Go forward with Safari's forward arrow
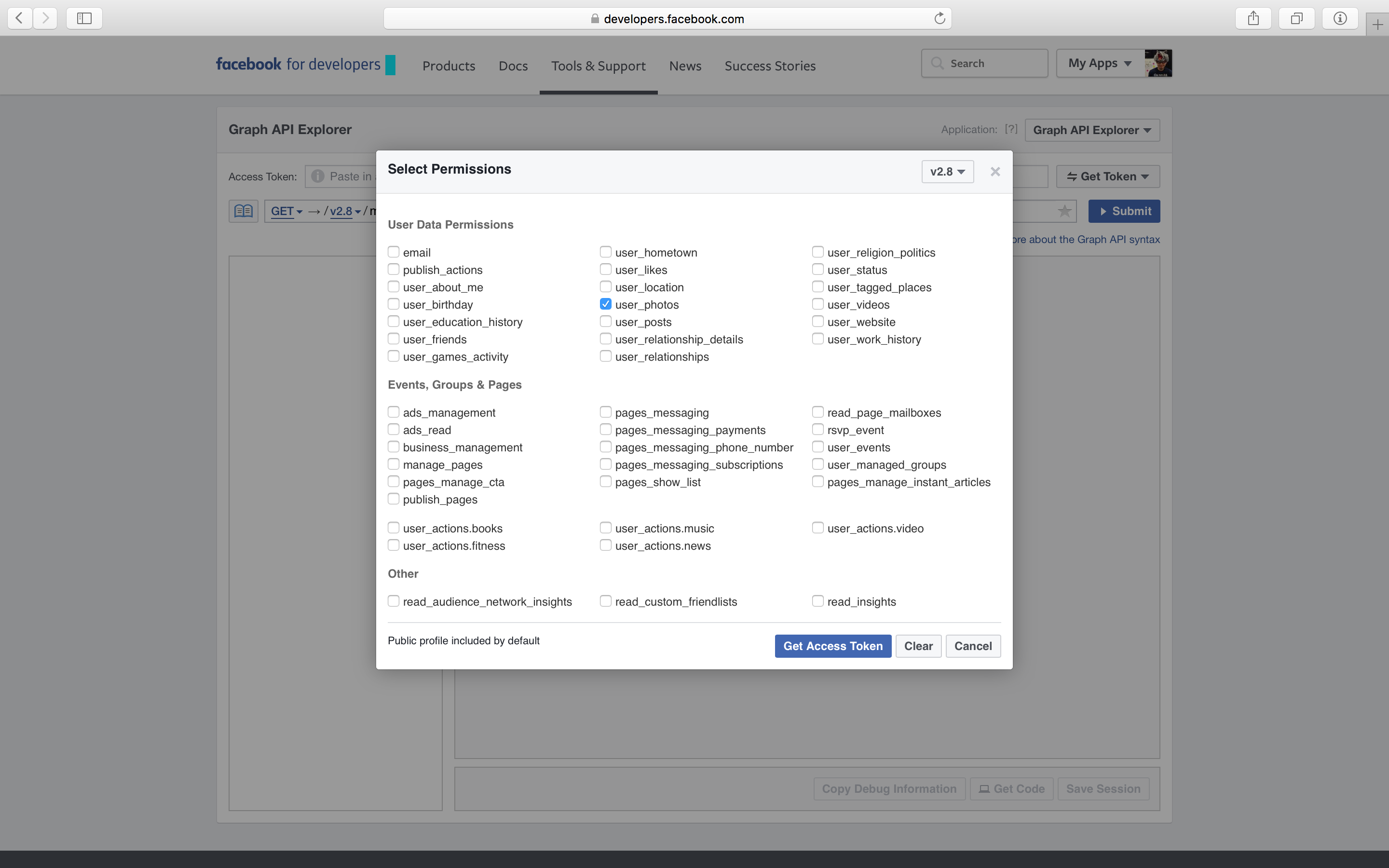The height and width of the screenshot is (868, 1389). click(45, 18)
